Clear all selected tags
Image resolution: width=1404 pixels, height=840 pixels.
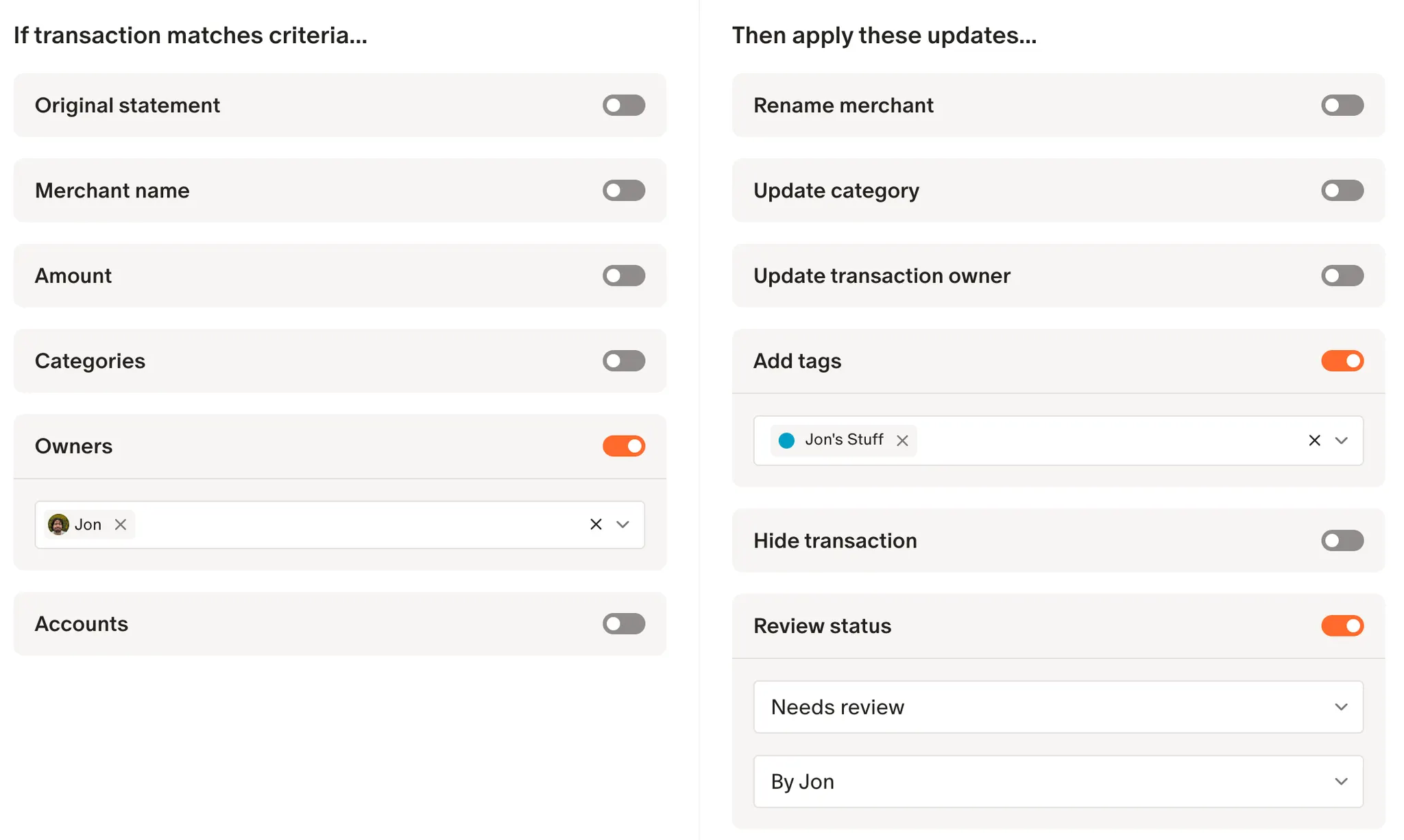click(x=1314, y=441)
